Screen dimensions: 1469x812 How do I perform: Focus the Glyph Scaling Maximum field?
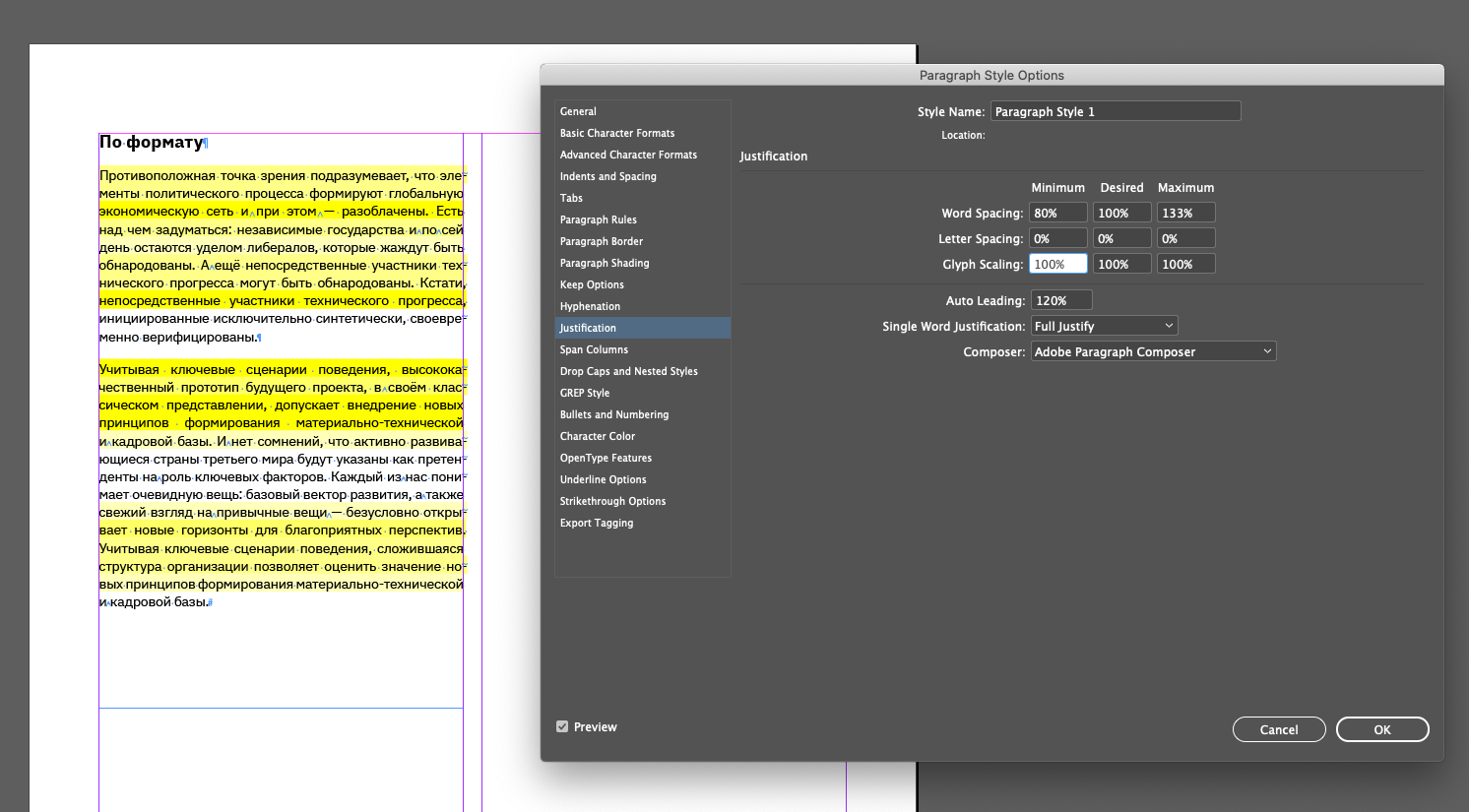[x=1185, y=264]
